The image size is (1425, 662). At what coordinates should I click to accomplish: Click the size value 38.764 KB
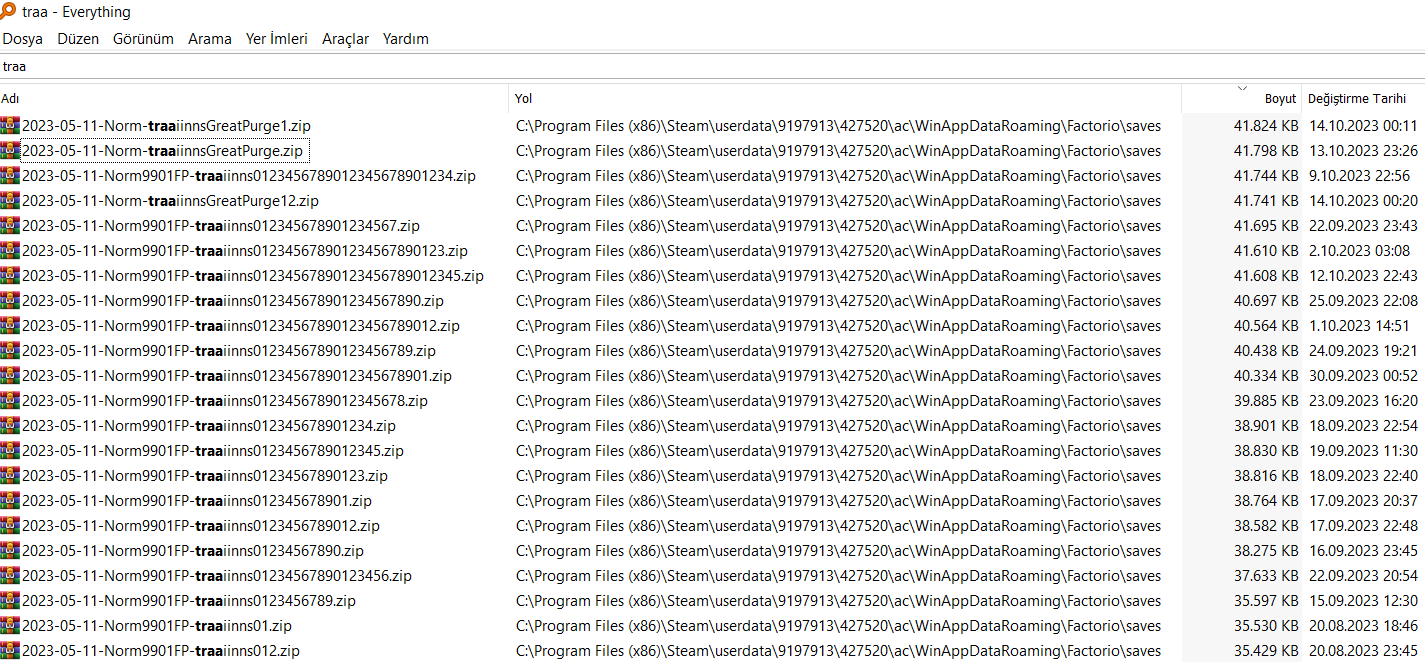point(1266,501)
